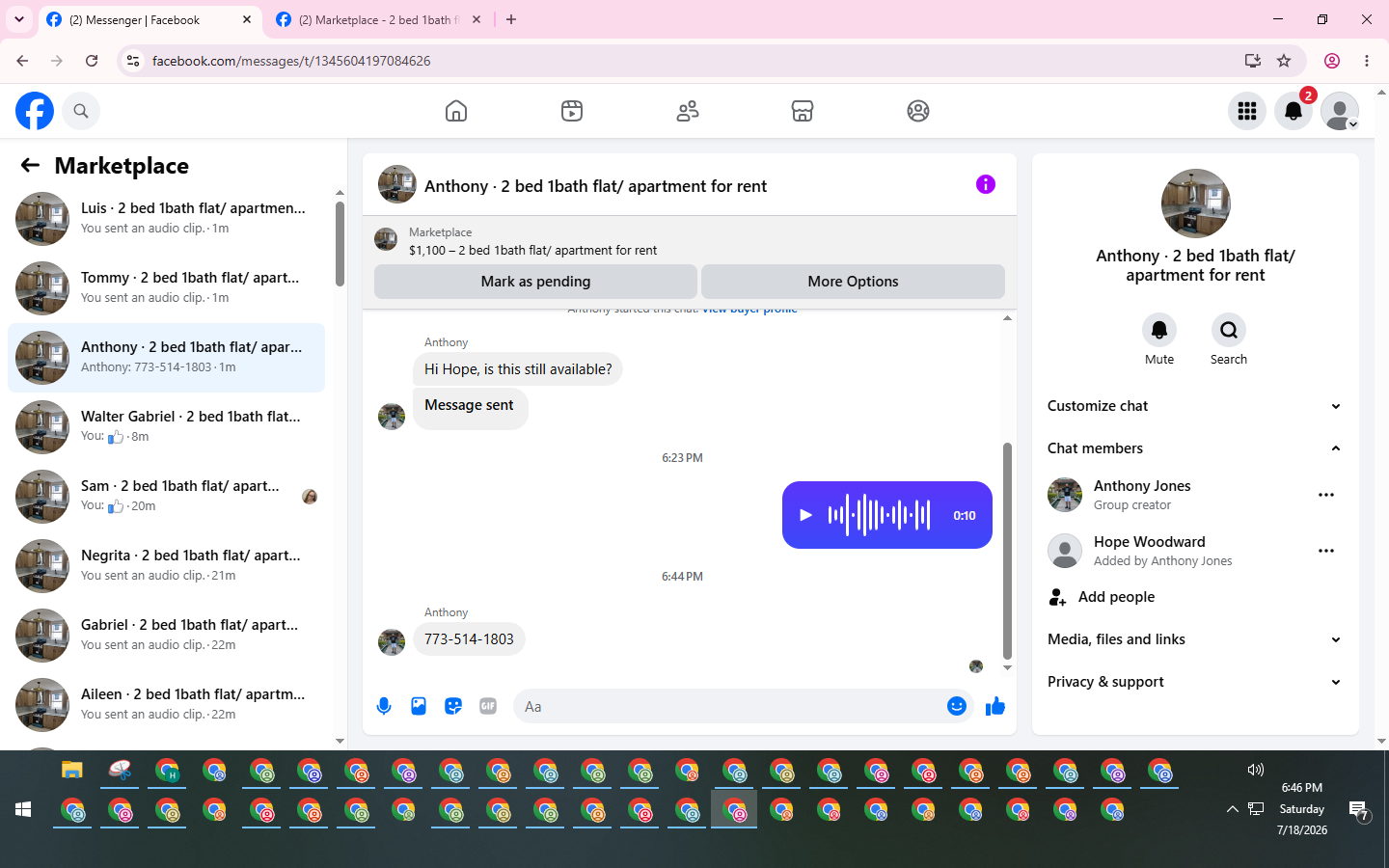Open the Windows Start menu
Image resolution: width=1389 pixels, height=868 pixels.
tap(24, 809)
